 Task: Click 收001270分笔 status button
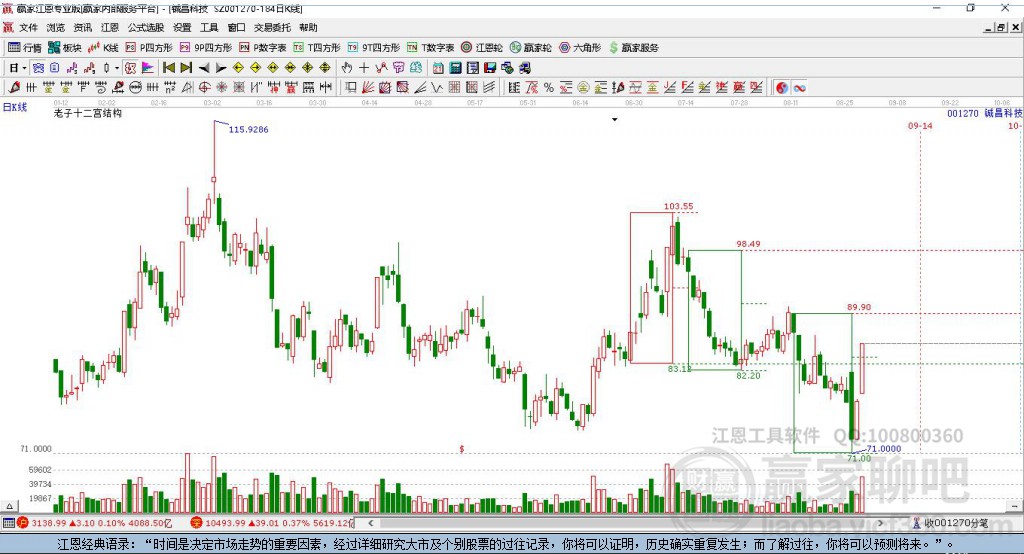pyautogui.click(x=951, y=523)
